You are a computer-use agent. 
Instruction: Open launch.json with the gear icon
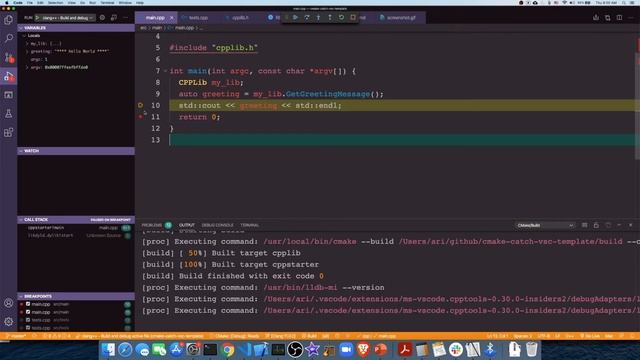102,18
